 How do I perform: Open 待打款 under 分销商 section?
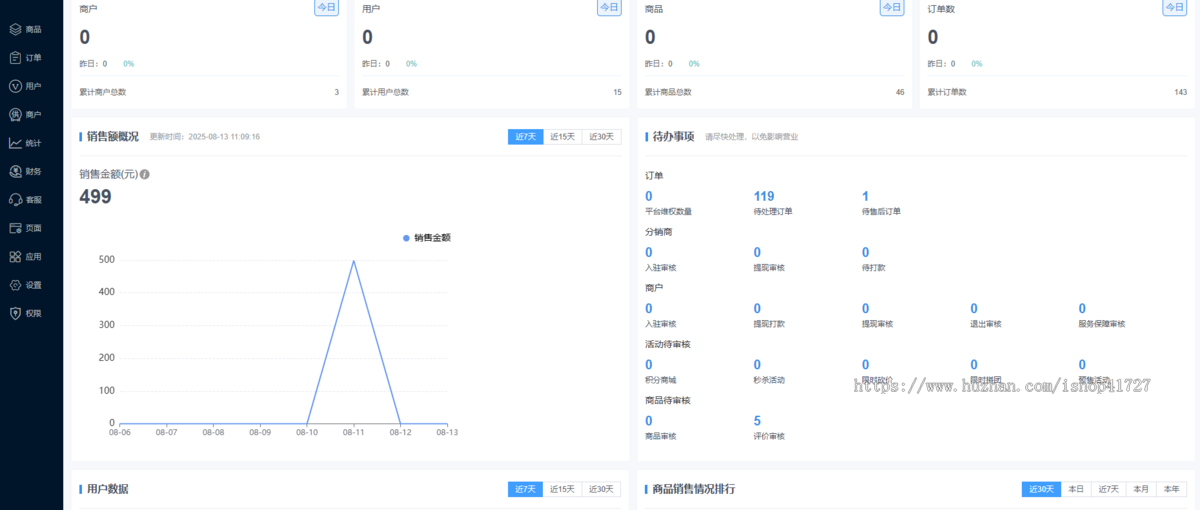(873, 259)
